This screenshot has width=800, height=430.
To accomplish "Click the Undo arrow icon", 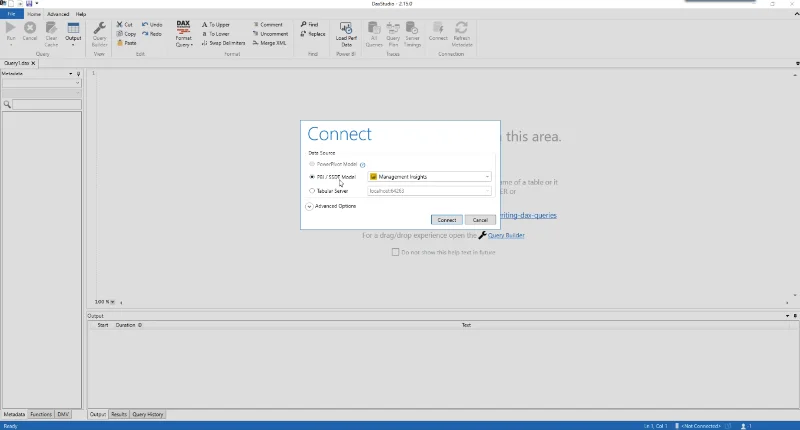I will tap(145, 24).
